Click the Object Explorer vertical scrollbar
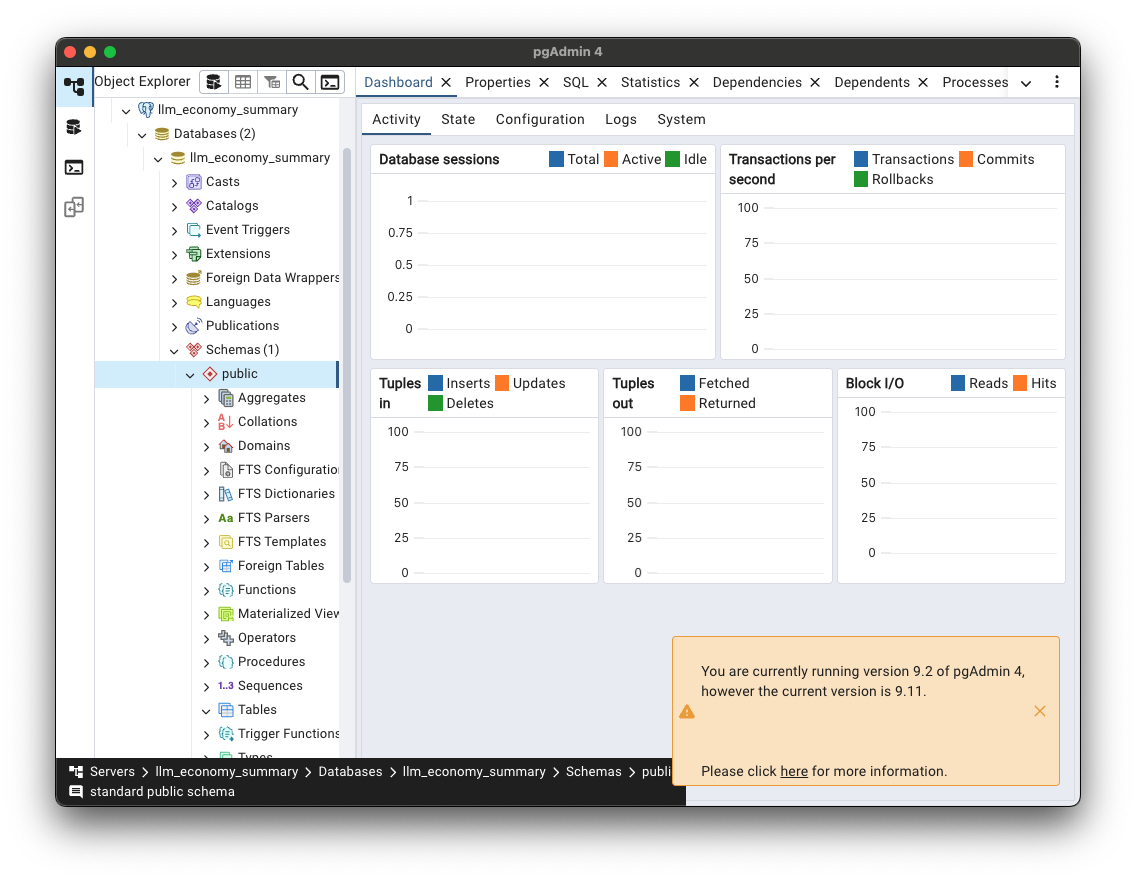The height and width of the screenshot is (880, 1136). coord(347,366)
